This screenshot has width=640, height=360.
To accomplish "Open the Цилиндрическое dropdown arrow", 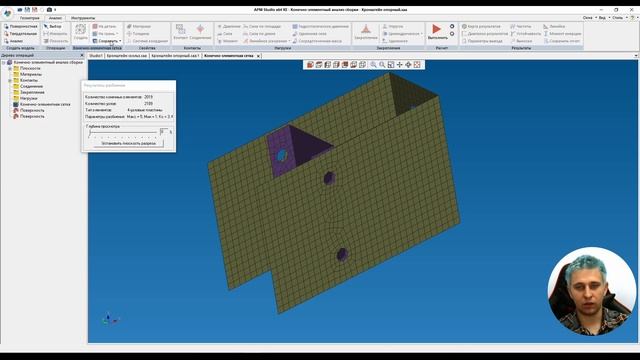I will [422, 33].
